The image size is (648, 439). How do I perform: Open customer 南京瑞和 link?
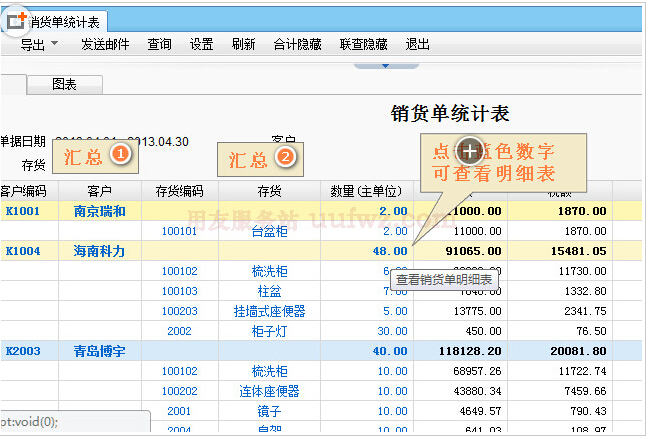pyautogui.click(x=100, y=211)
